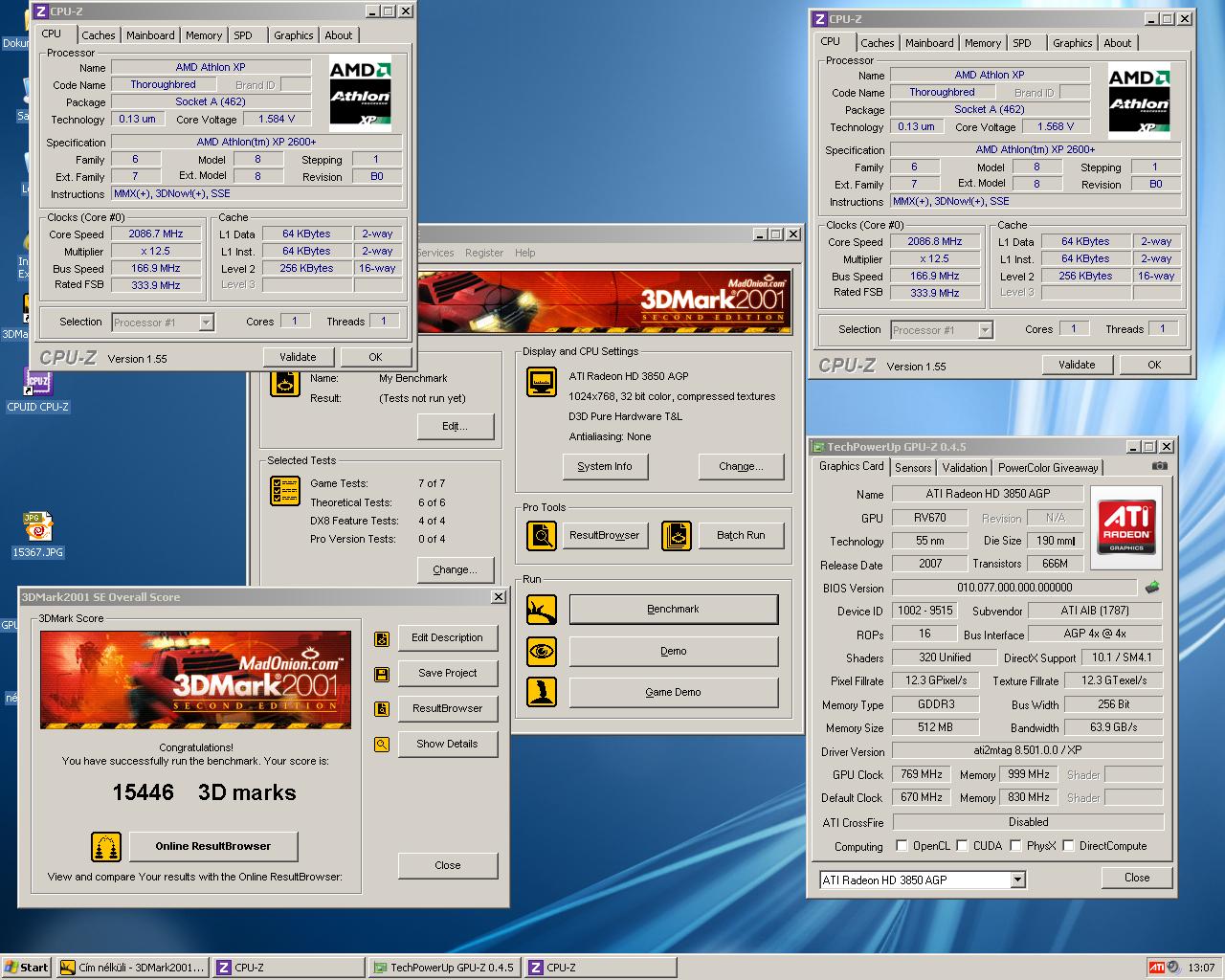Close the Overall Score dialog with Close button
Image resolution: width=1225 pixels, height=980 pixels.
point(448,865)
